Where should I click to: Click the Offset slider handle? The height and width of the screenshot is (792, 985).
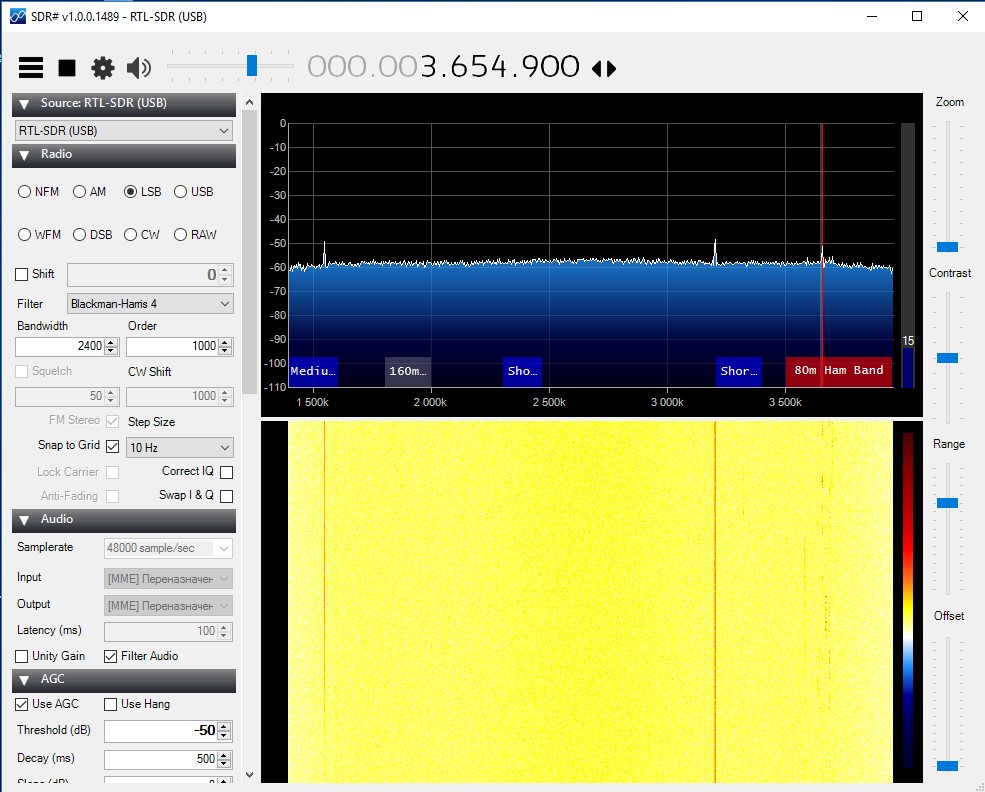point(947,766)
